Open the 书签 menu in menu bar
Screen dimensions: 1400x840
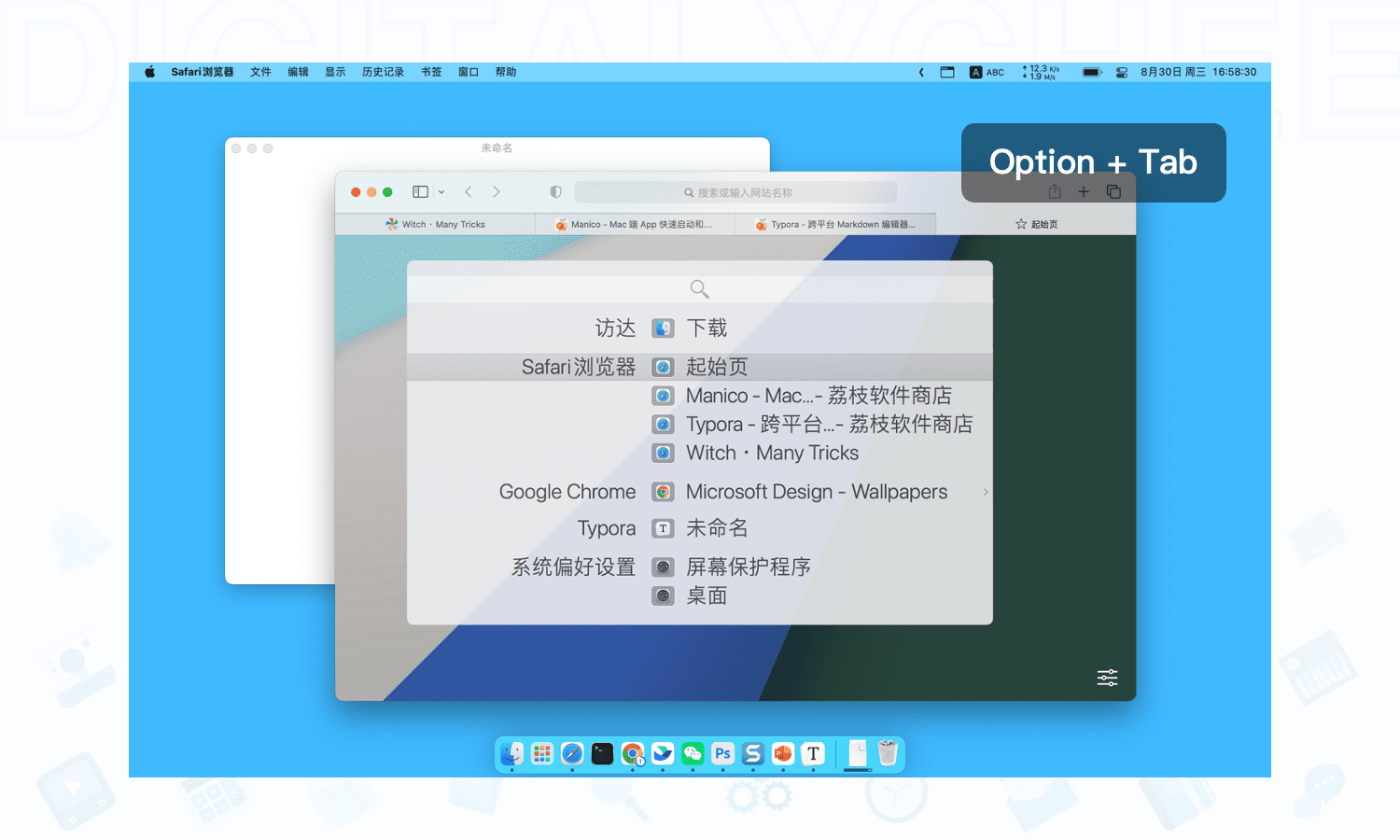(431, 72)
